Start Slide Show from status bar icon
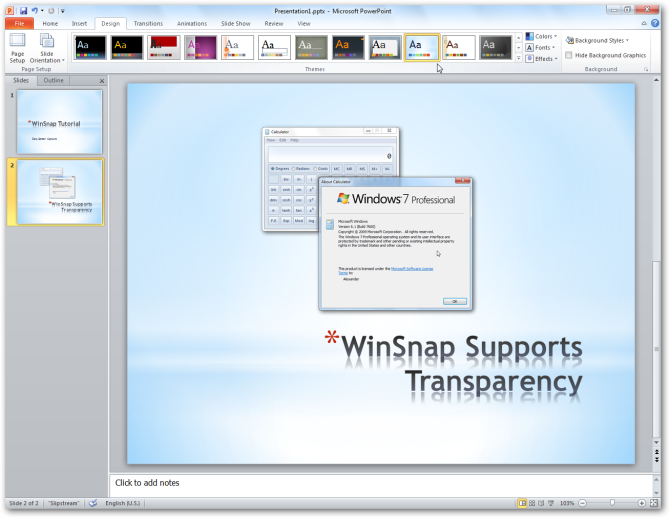 pyautogui.click(x=551, y=503)
